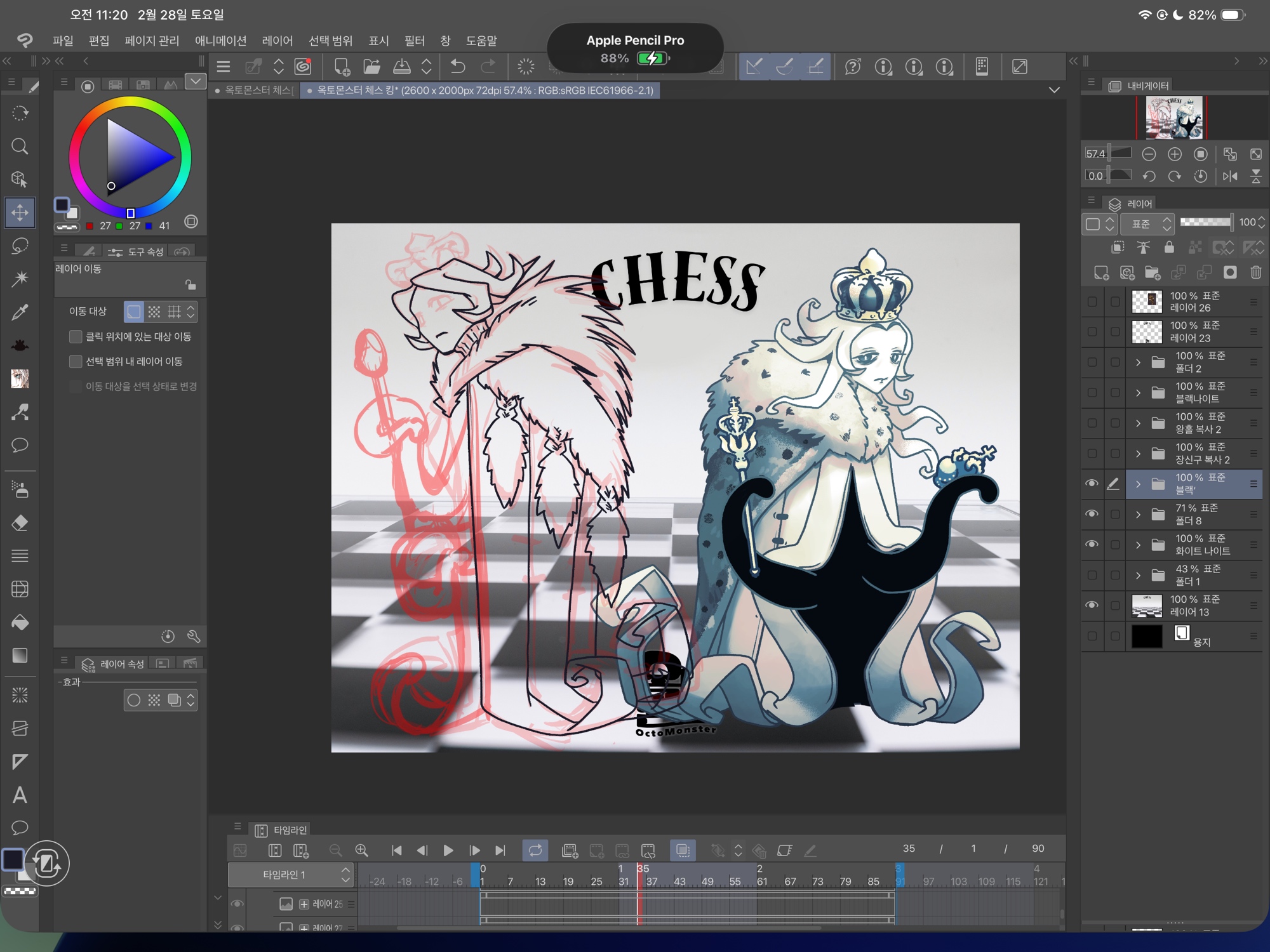
Task: Enable '클릭 위치에 있는 대상 이동' checkbox
Action: point(76,336)
